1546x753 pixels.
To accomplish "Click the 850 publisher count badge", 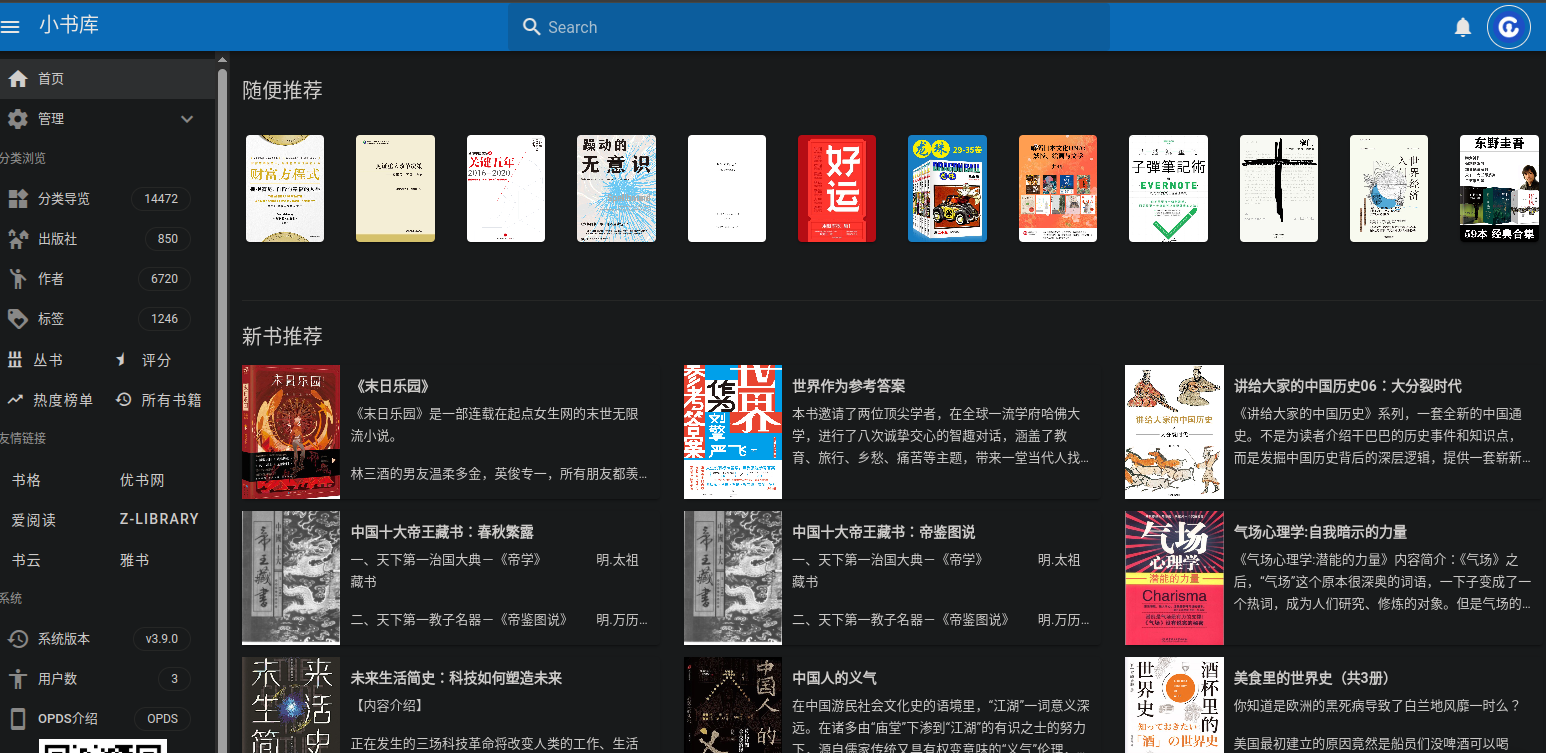I will [x=168, y=239].
